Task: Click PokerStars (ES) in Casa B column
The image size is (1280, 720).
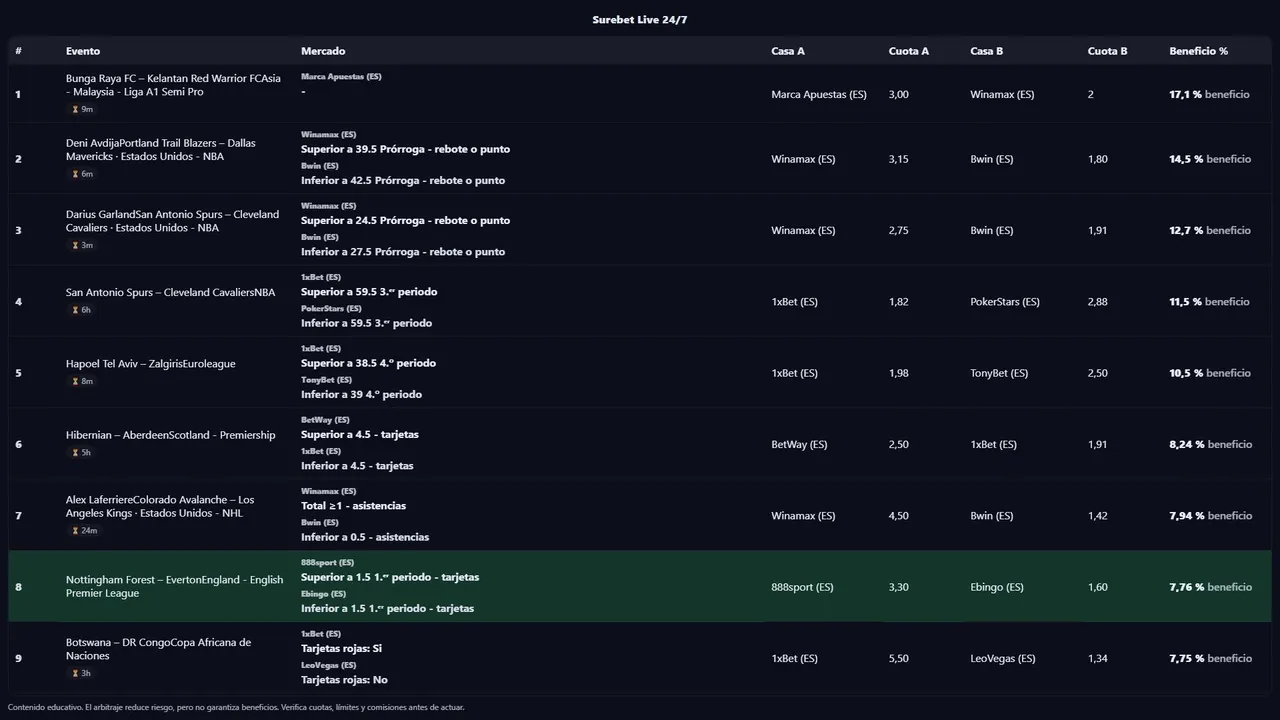Action: [1004, 302]
